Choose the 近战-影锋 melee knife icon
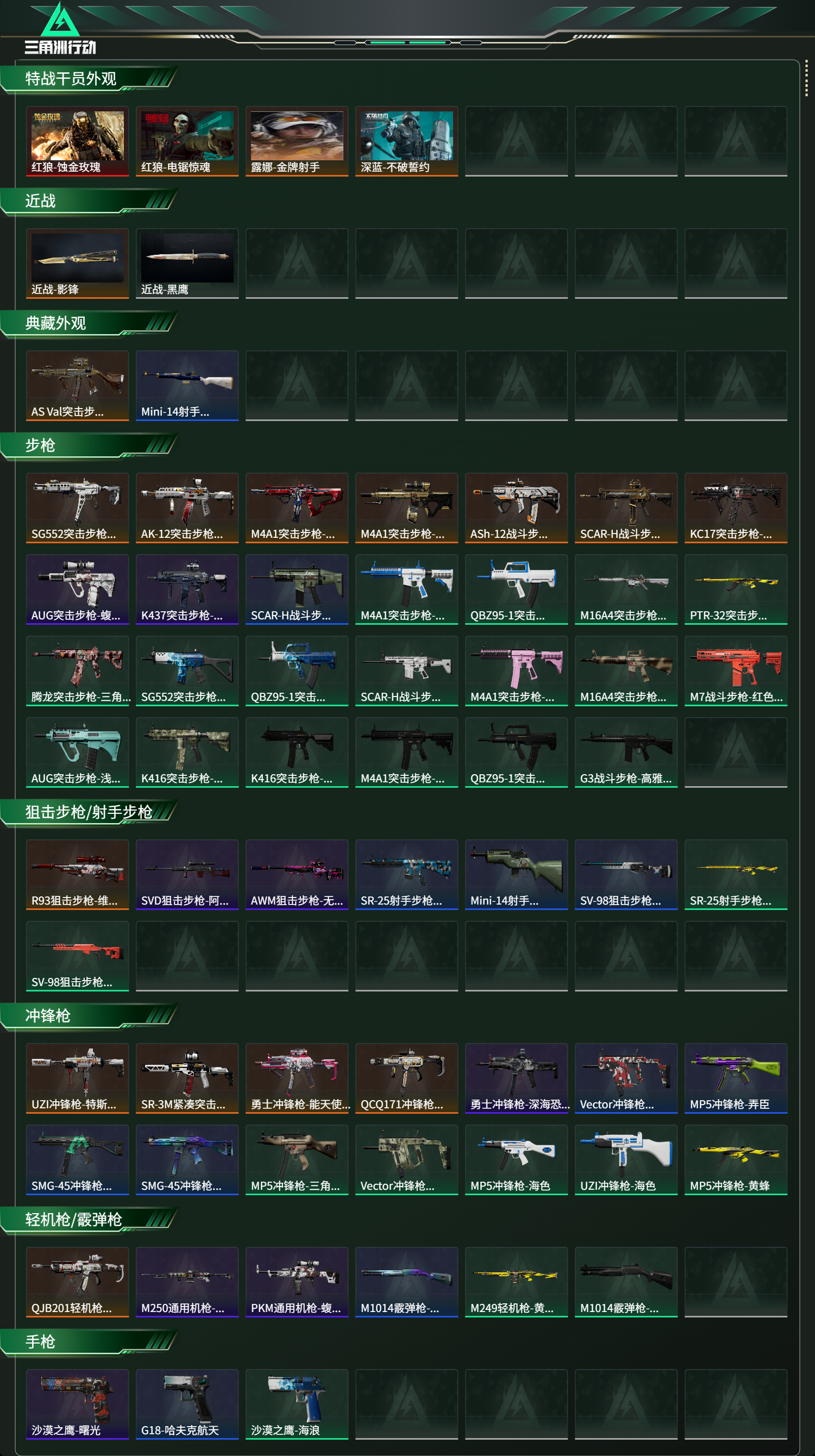 tap(78, 263)
